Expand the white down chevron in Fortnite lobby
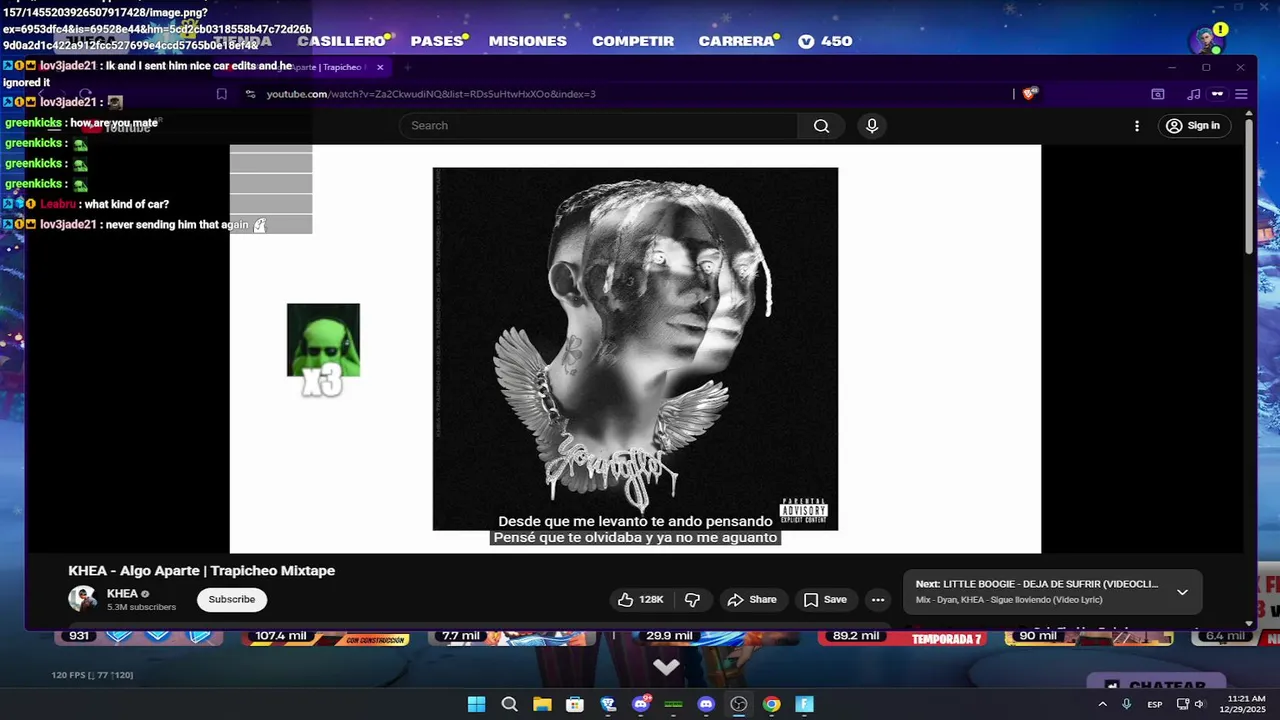 (x=666, y=666)
